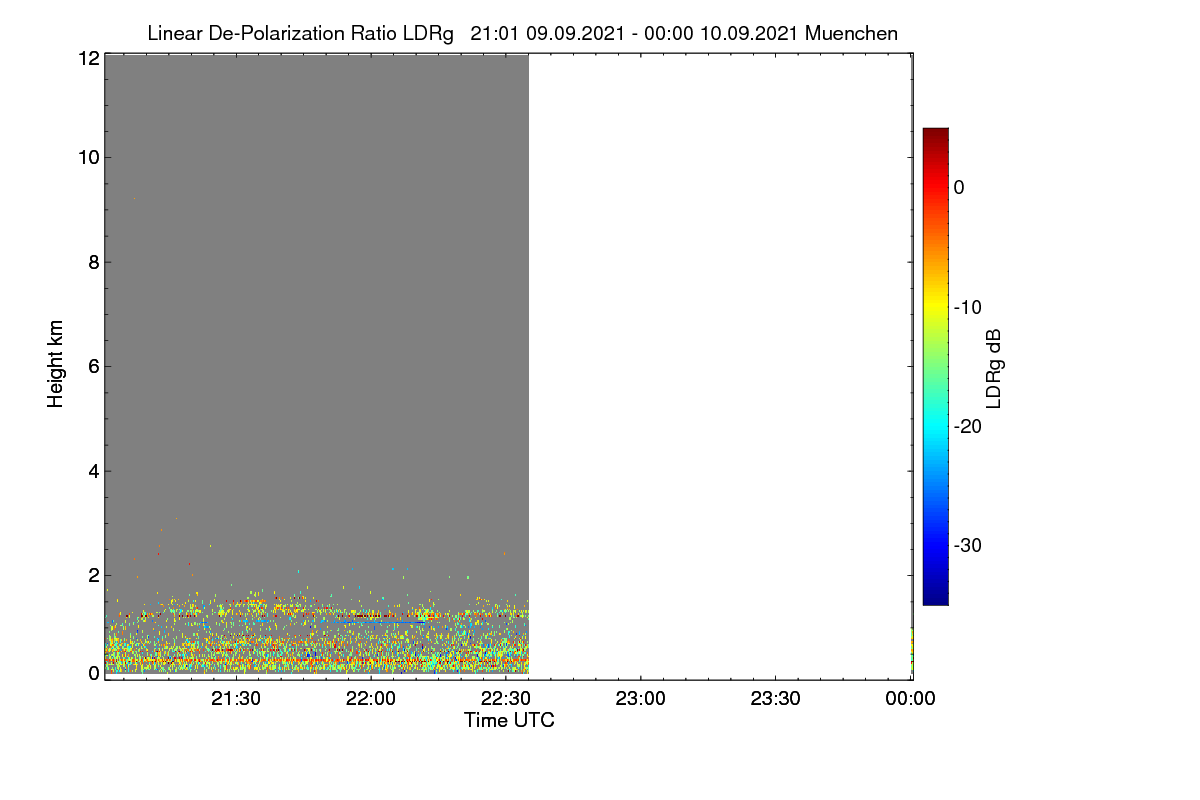The height and width of the screenshot is (800, 1200).
Task: Click the blue horizontal streak near 22:00
Action: 380,622
